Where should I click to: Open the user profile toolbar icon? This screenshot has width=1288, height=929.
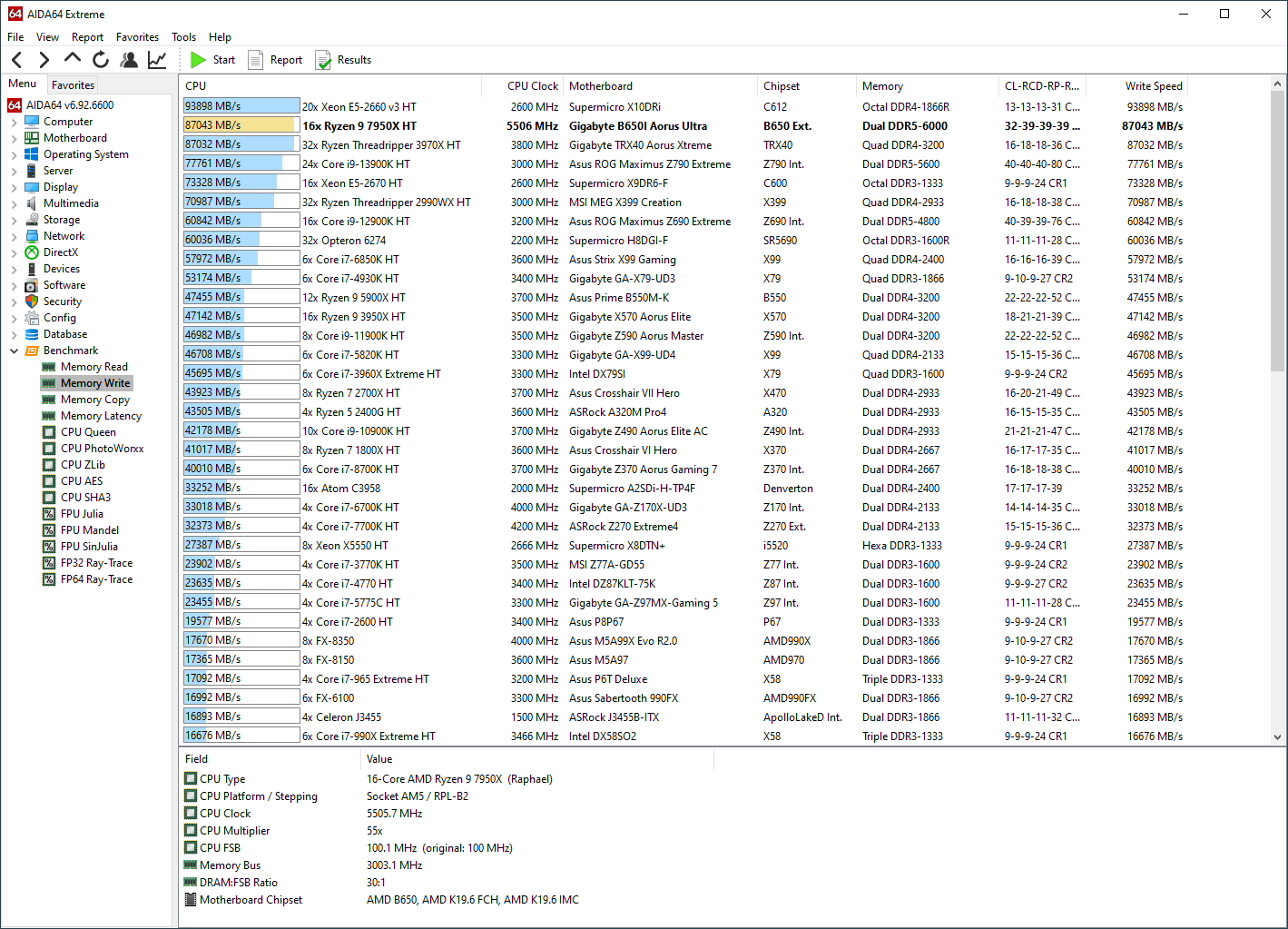point(129,60)
